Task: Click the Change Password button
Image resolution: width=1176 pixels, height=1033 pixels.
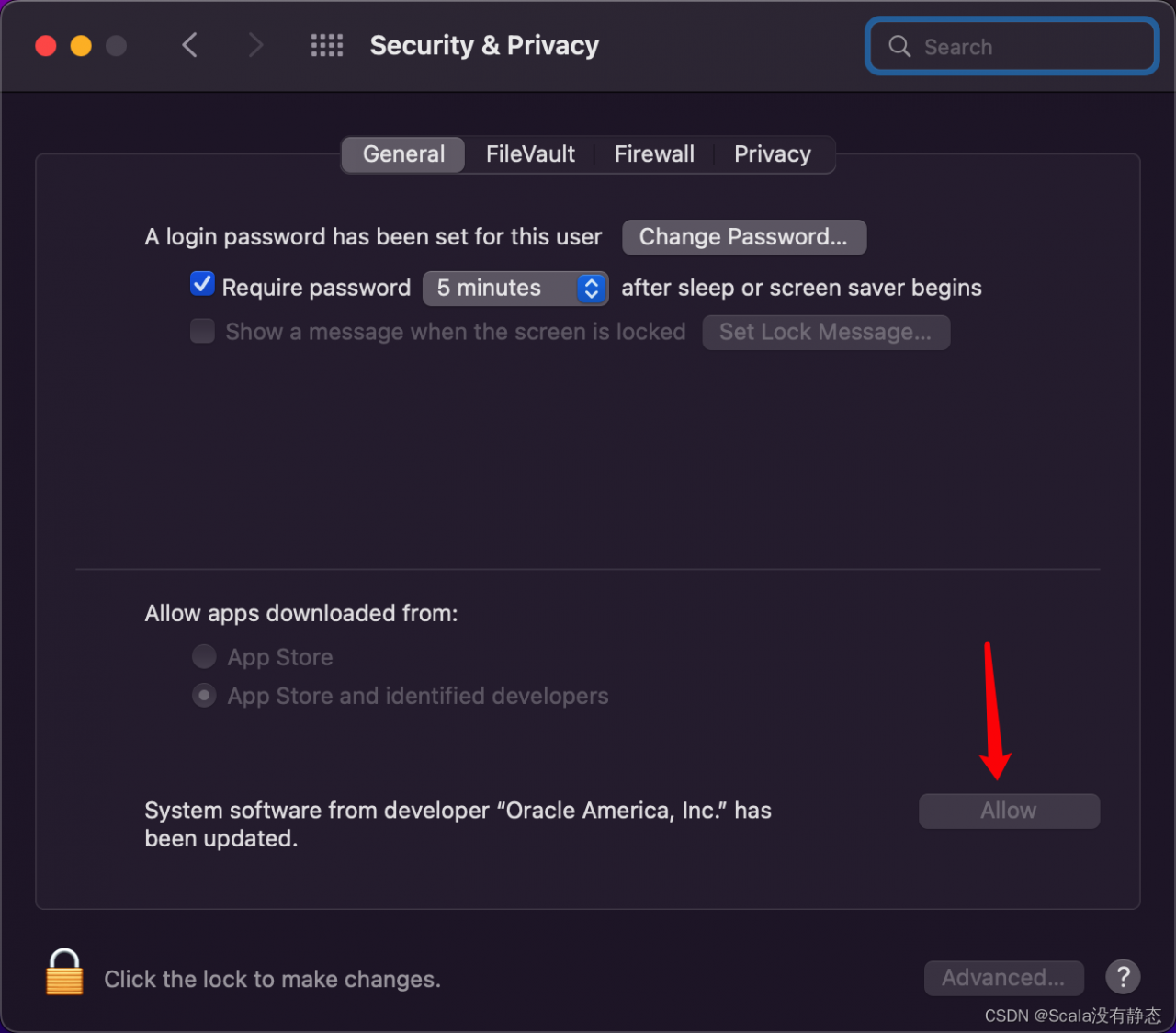Action: [744, 237]
